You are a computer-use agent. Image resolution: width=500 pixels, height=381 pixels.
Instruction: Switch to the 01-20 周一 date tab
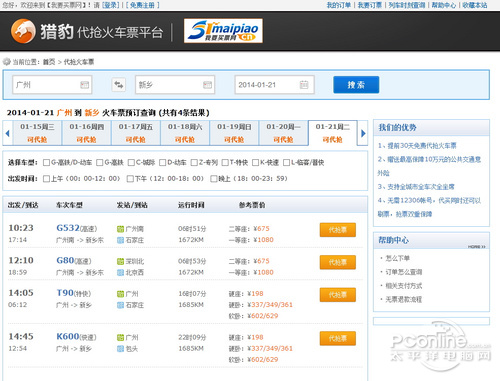pyautogui.click(x=283, y=133)
